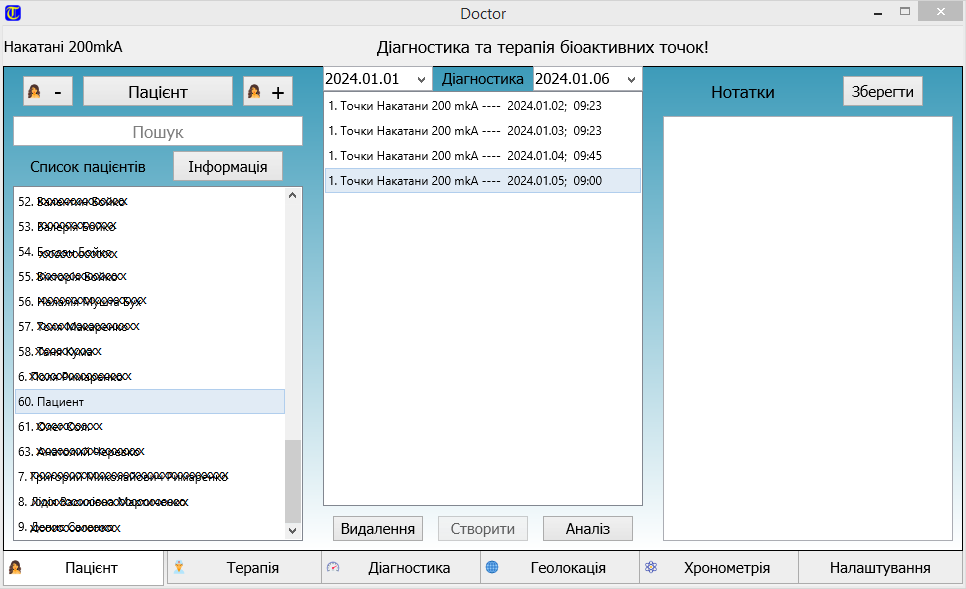Go to the Геолокація tab
The width and height of the screenshot is (966, 589).
pyautogui.click(x=559, y=568)
